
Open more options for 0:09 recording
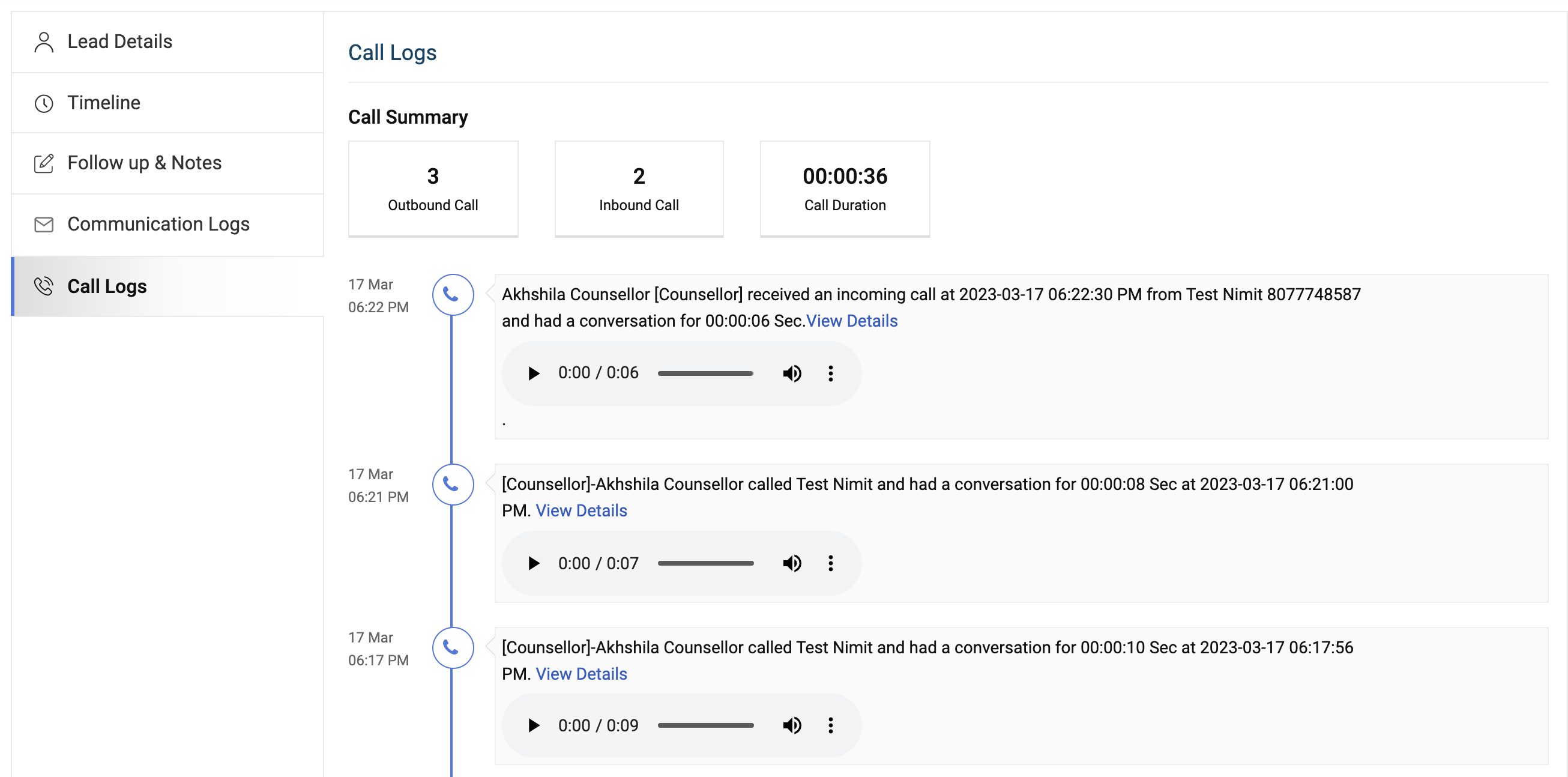831,726
